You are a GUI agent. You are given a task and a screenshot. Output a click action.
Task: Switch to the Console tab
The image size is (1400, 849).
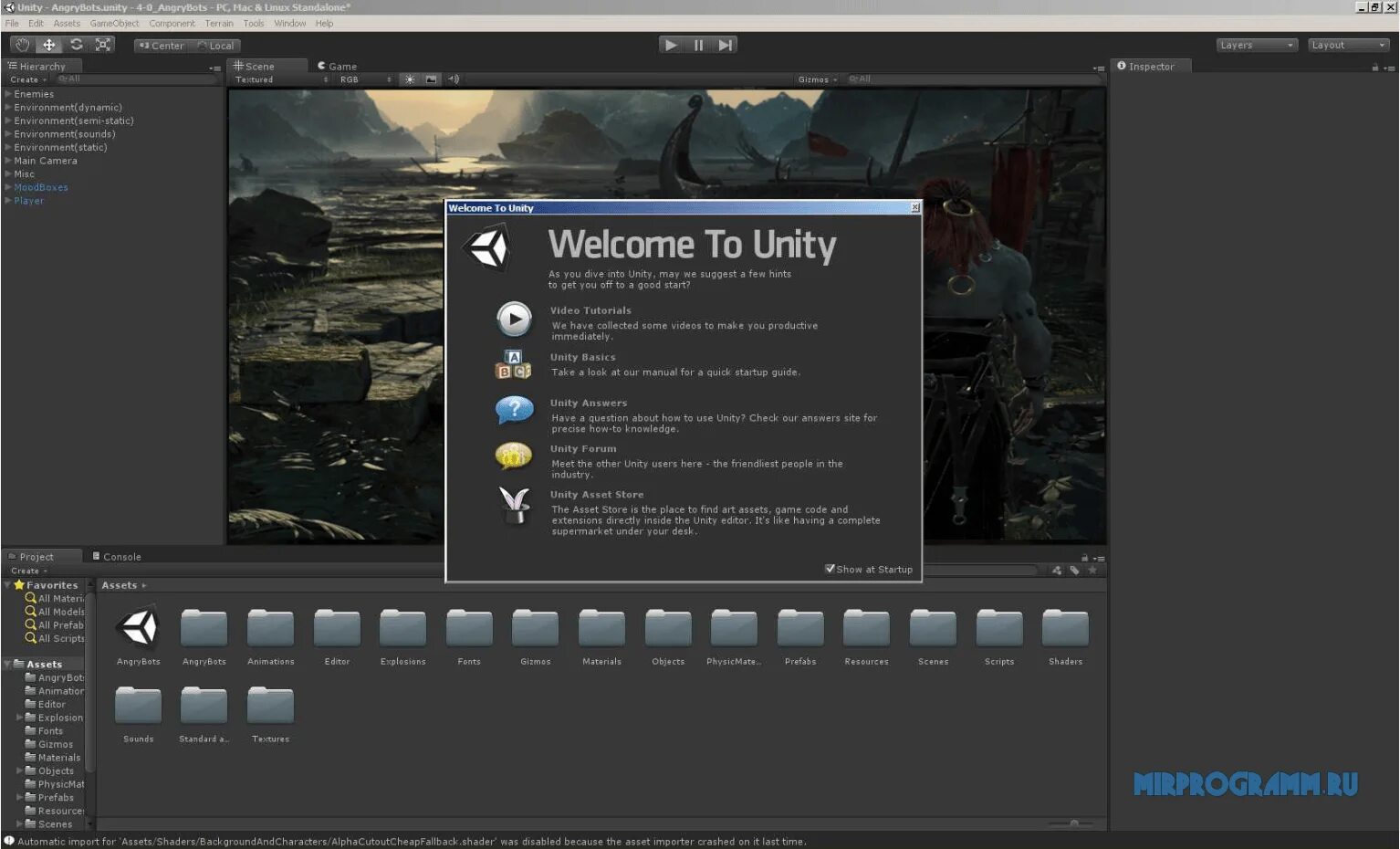coord(117,556)
